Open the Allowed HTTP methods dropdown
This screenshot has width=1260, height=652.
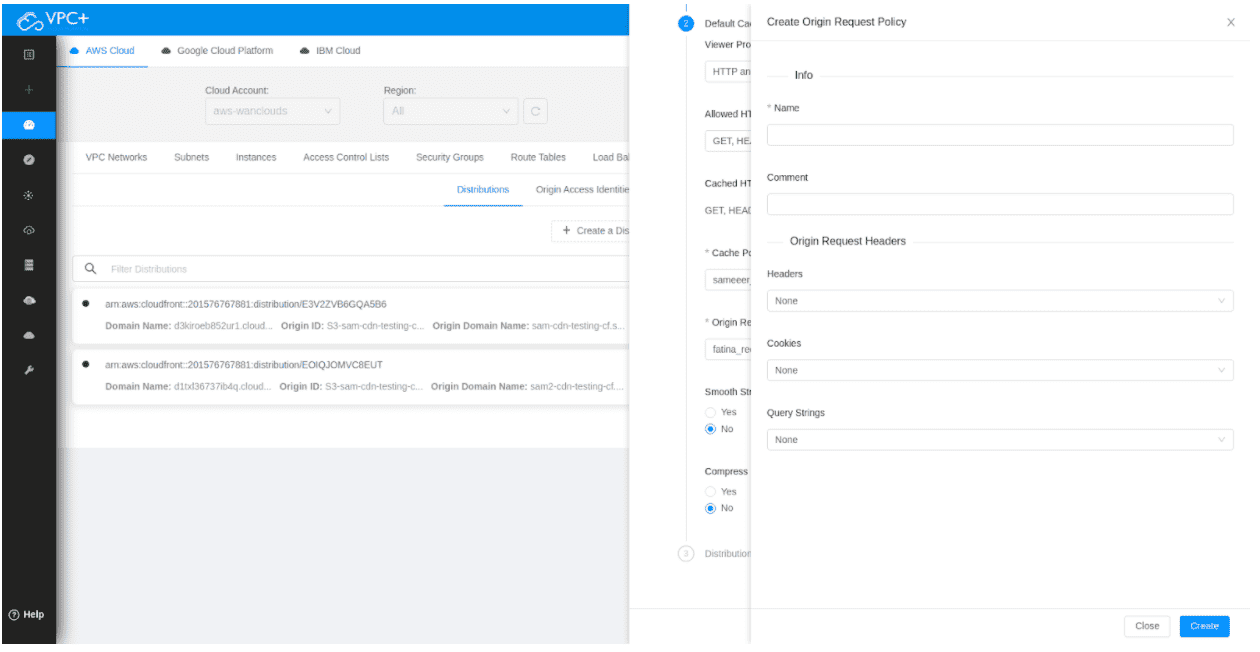click(728, 141)
